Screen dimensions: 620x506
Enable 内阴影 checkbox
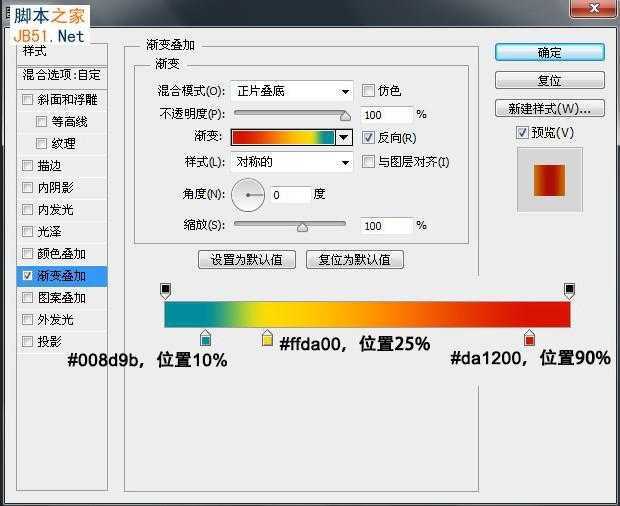click(27, 187)
